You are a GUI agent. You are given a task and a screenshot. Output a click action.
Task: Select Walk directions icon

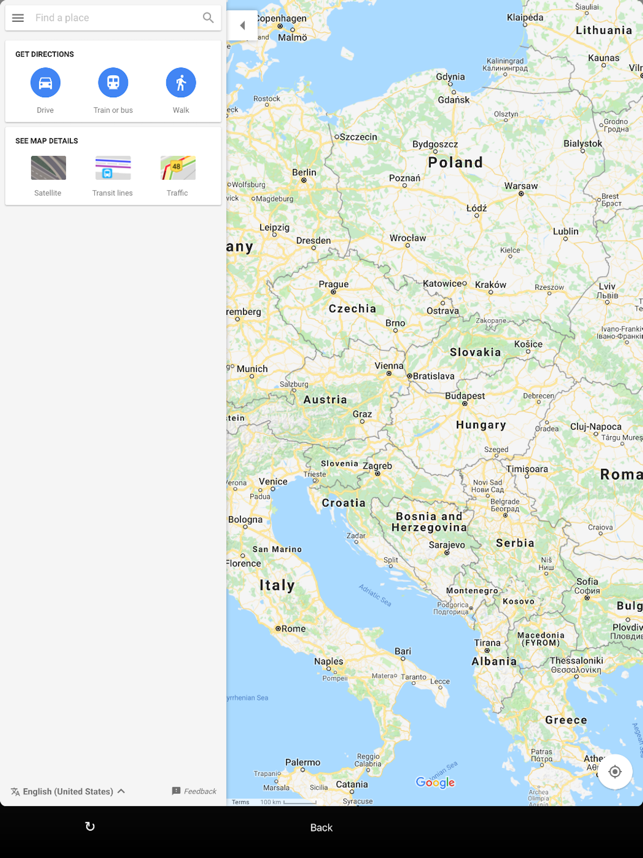pos(181,83)
